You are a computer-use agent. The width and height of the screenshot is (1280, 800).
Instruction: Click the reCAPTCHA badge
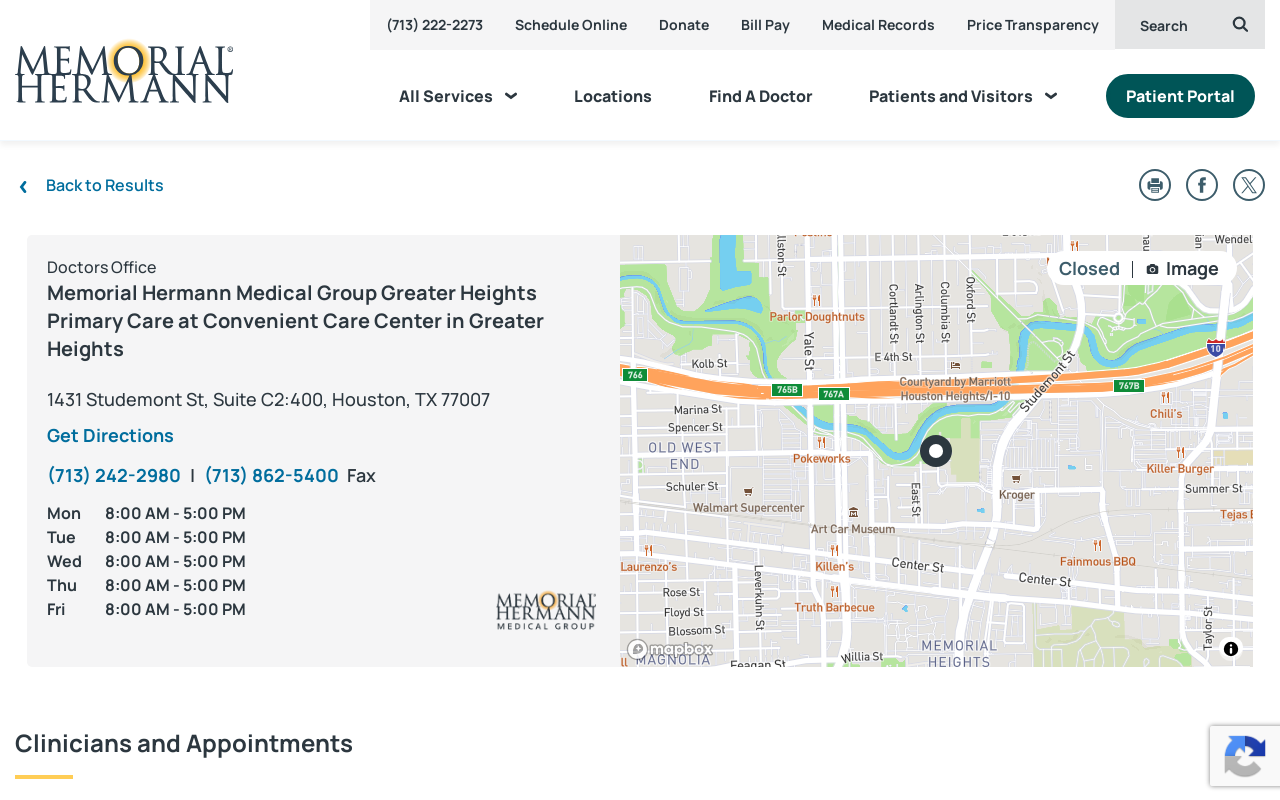pyautogui.click(x=1245, y=756)
